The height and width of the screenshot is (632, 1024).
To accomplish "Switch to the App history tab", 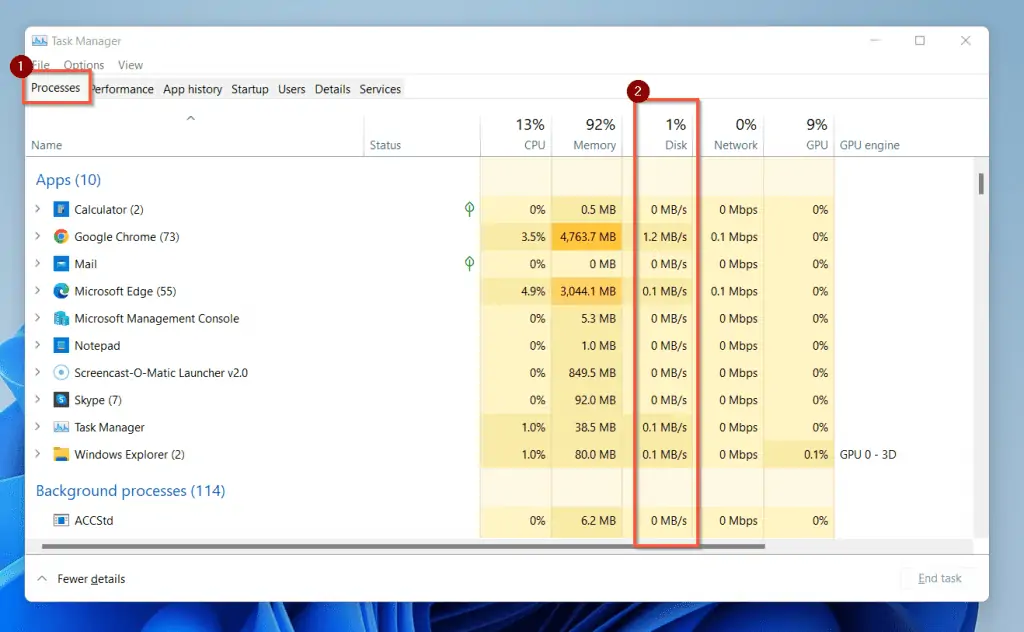I will pos(193,89).
